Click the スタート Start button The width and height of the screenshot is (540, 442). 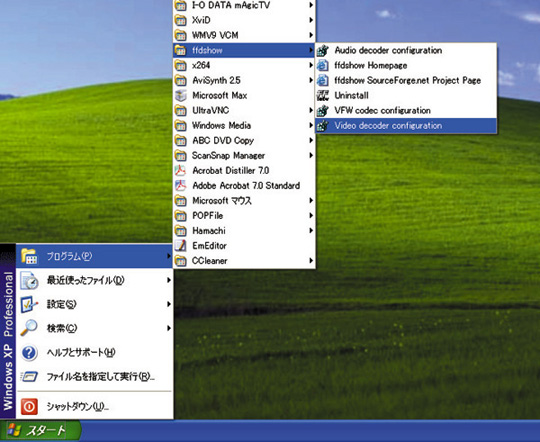point(40,431)
